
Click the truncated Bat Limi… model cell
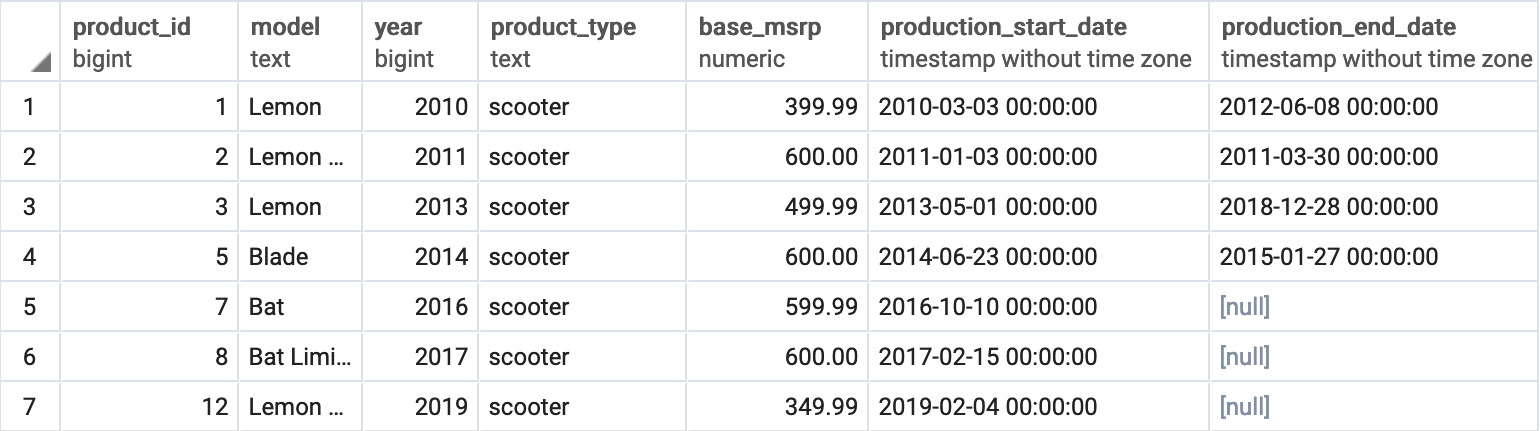coord(301,357)
